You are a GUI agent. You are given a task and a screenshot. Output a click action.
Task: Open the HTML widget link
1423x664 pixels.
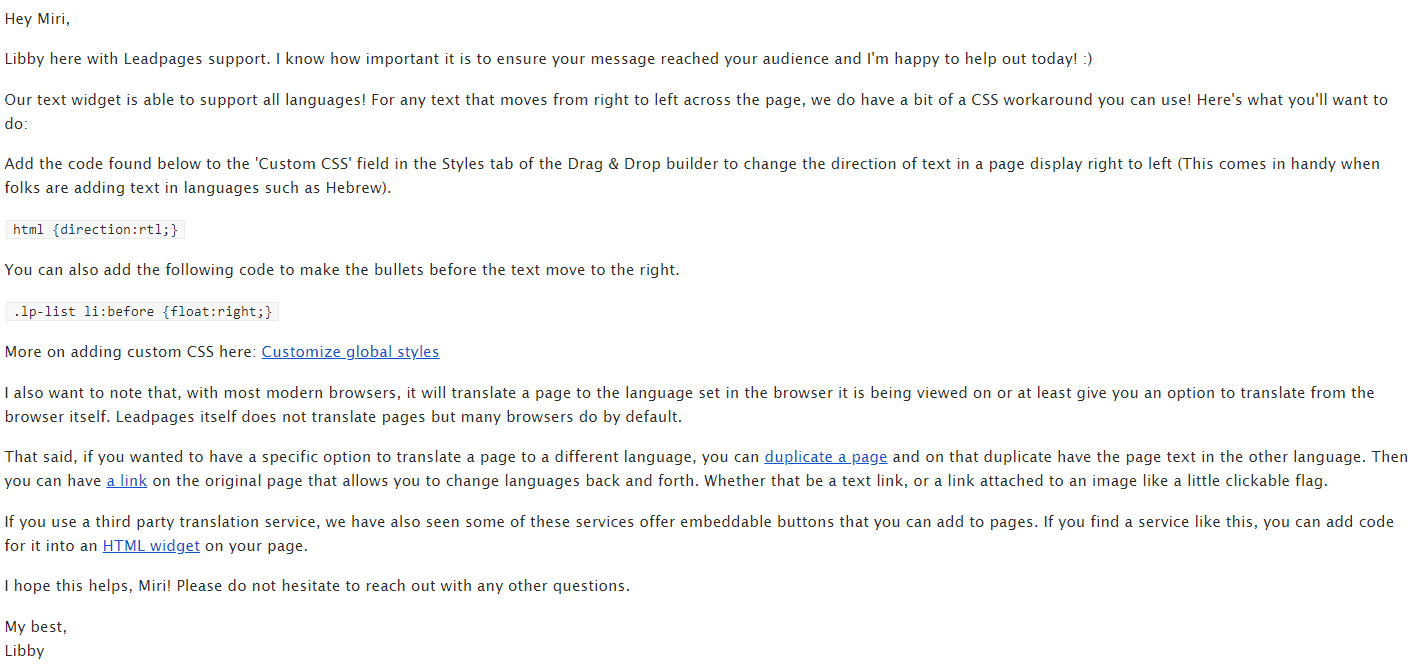coord(151,546)
